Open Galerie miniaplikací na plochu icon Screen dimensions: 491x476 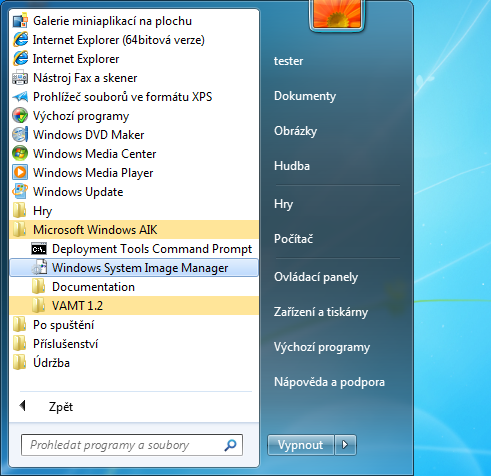click(20, 21)
